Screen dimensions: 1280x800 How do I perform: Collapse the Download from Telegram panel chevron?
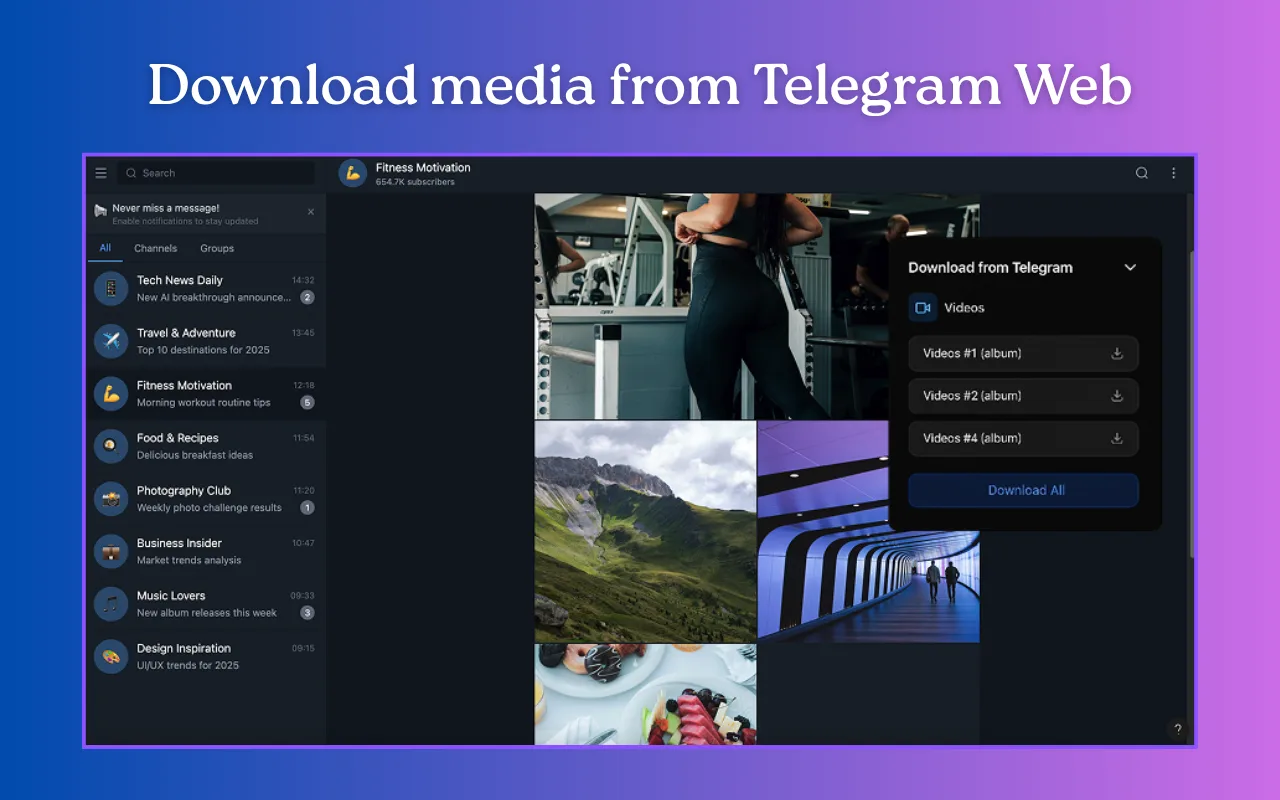pos(1130,267)
